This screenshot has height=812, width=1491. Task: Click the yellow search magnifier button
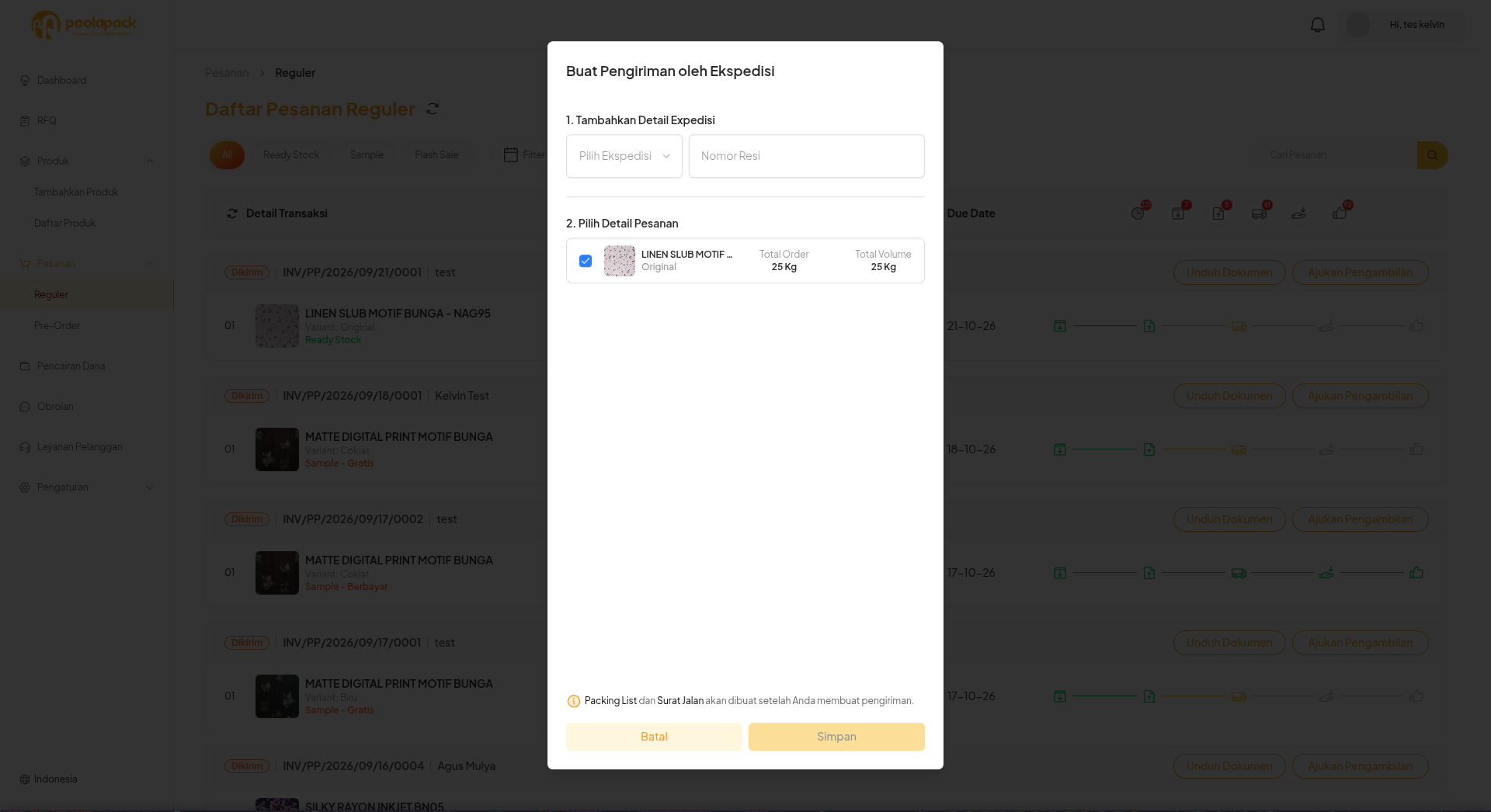coord(1433,155)
